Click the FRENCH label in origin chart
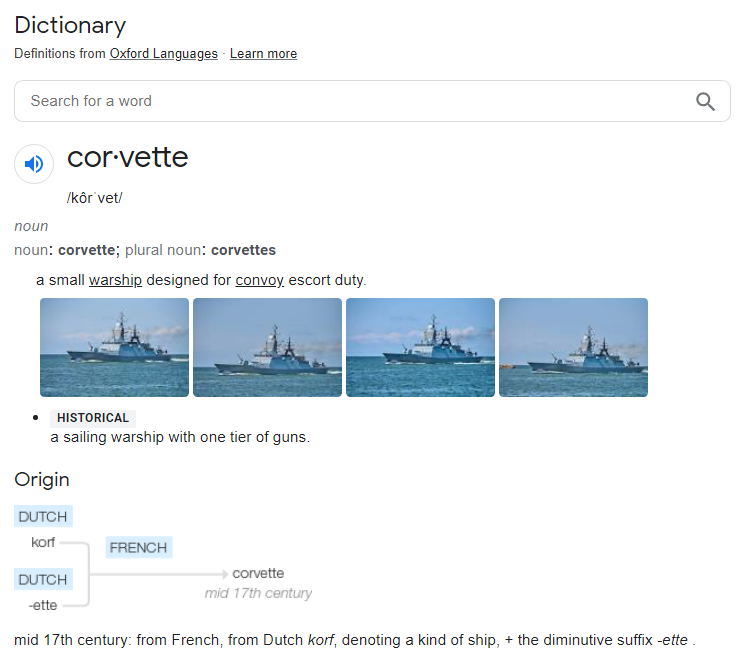The height and width of the screenshot is (669, 739). tap(139, 548)
